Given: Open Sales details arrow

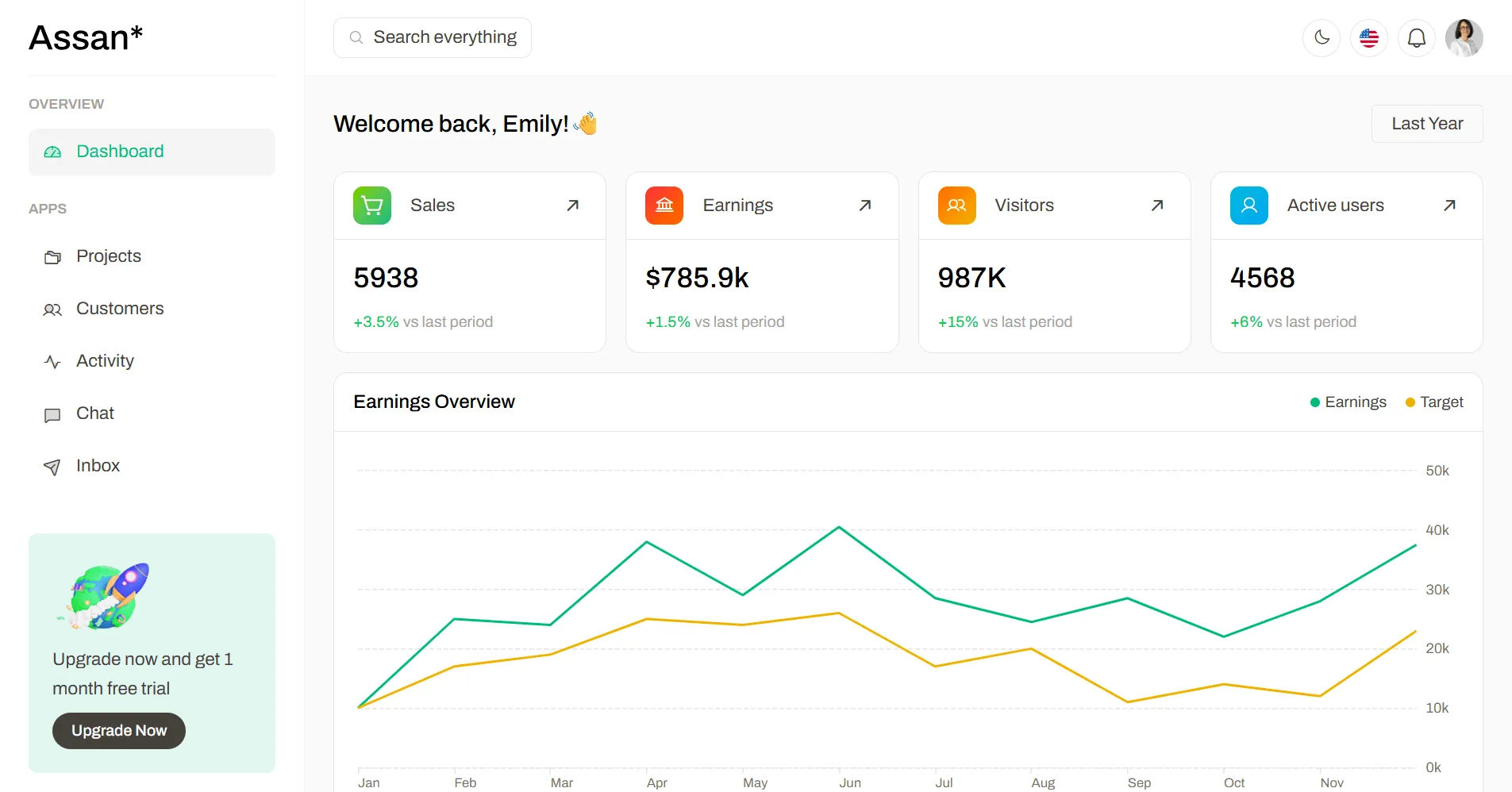Looking at the screenshot, I should point(572,206).
